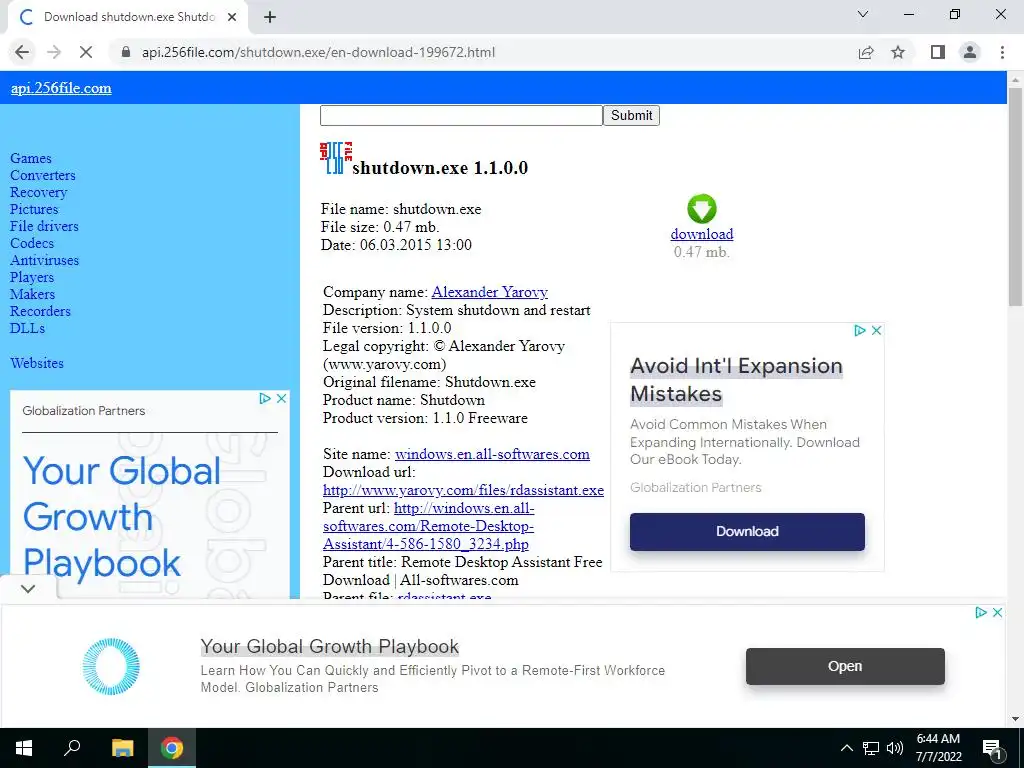Click the padlock site info icon
This screenshot has height=768, width=1024.
coord(126,52)
